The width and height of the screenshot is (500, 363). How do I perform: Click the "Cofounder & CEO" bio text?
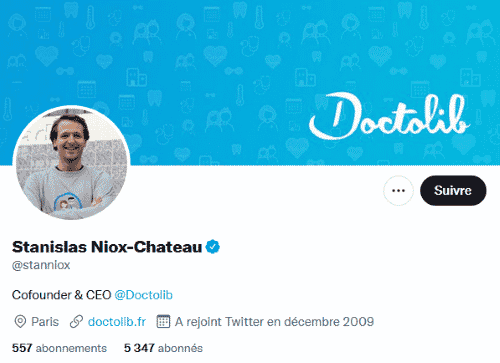point(61,295)
